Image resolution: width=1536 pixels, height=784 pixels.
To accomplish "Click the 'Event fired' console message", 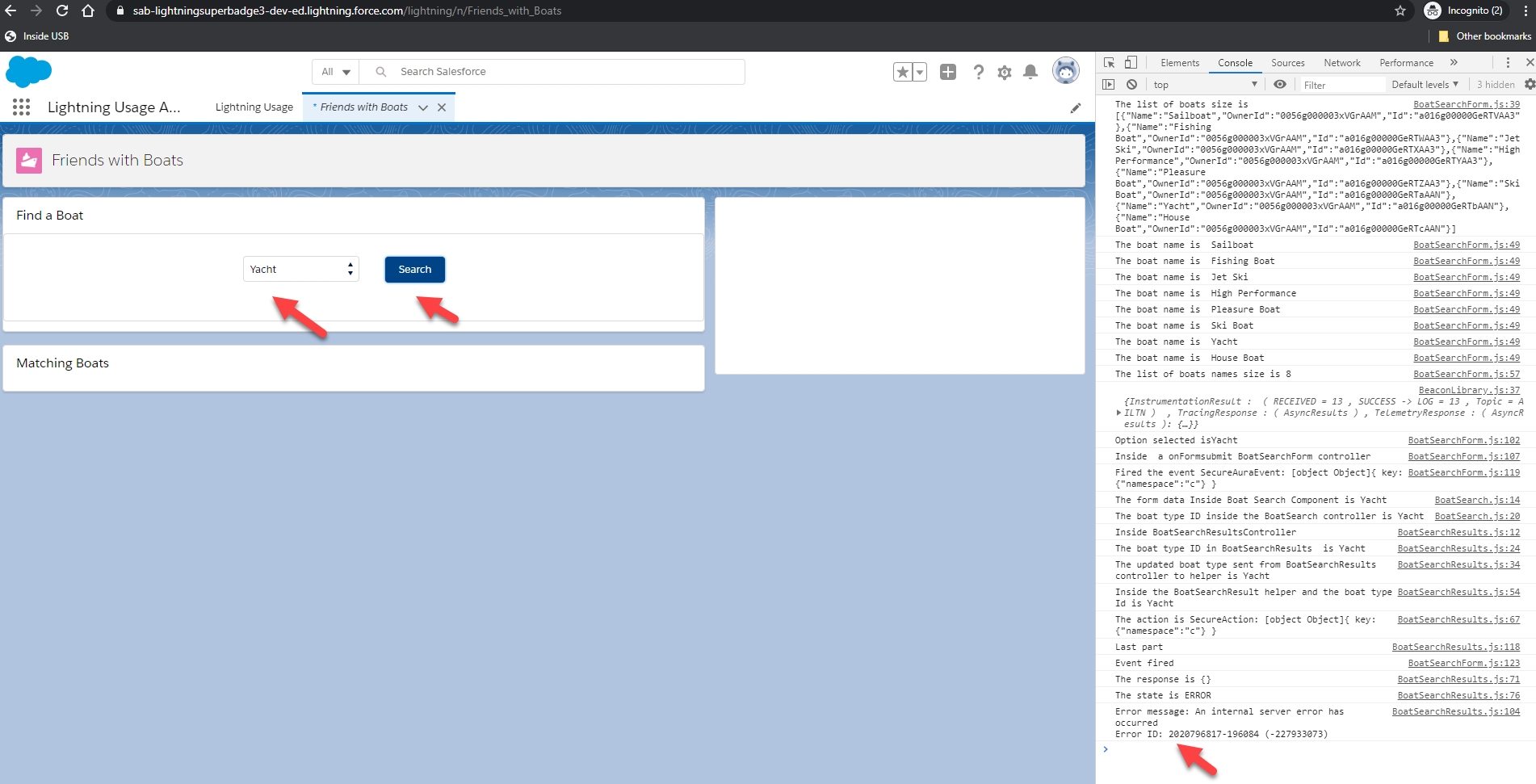I will click(1144, 663).
